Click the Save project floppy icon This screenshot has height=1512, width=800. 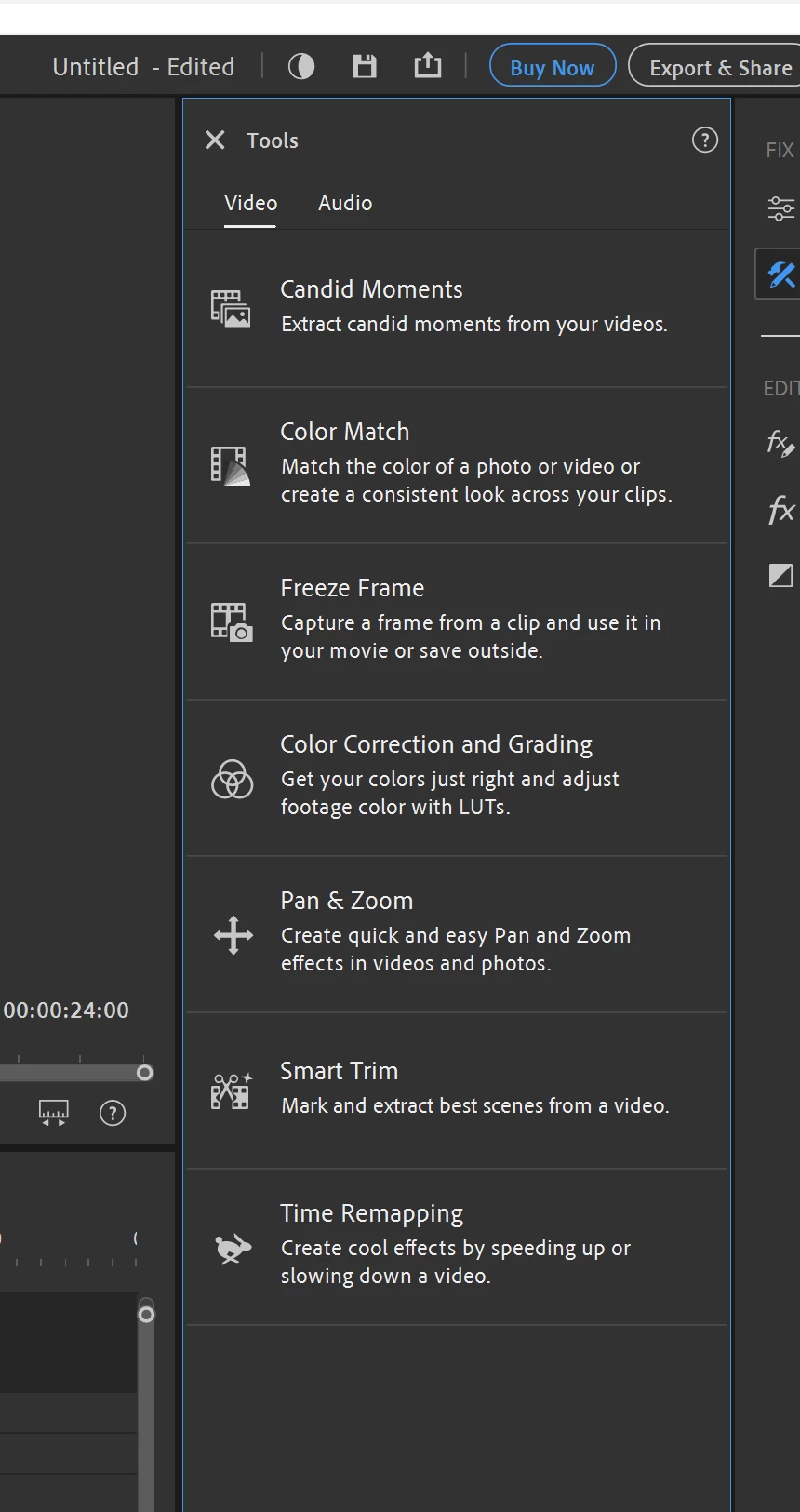365,67
